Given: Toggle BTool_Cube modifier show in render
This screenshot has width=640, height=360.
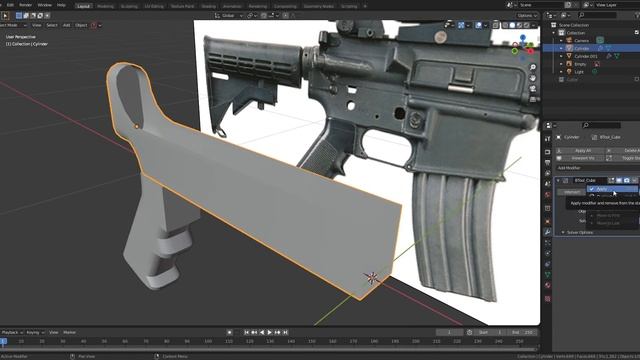Looking at the screenshot, I should point(627,180).
